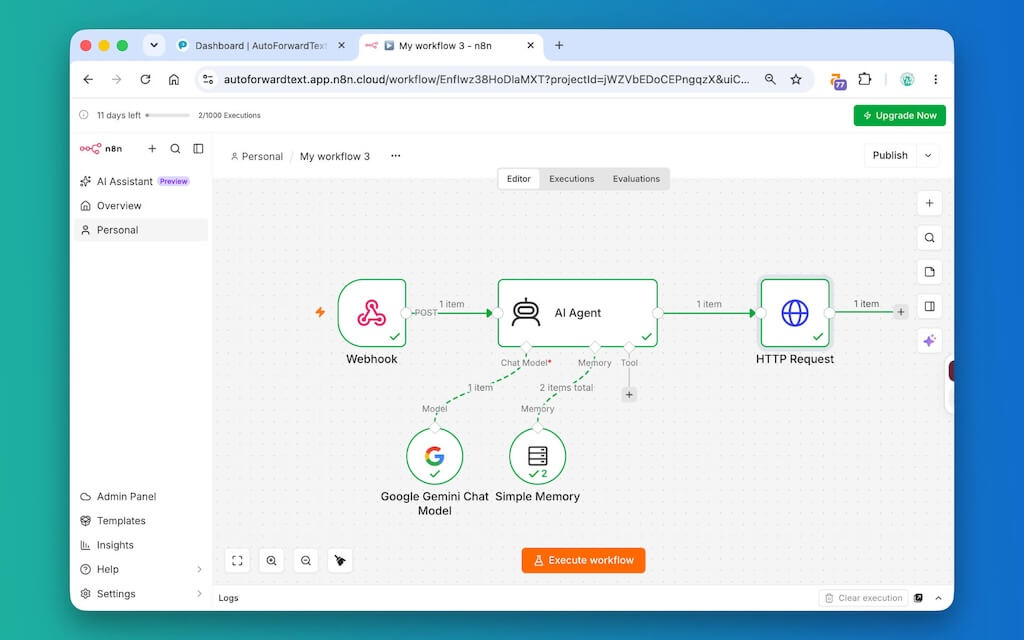Open Personal project in sidebar
Viewport: 1024px width, 640px height.
(x=141, y=230)
